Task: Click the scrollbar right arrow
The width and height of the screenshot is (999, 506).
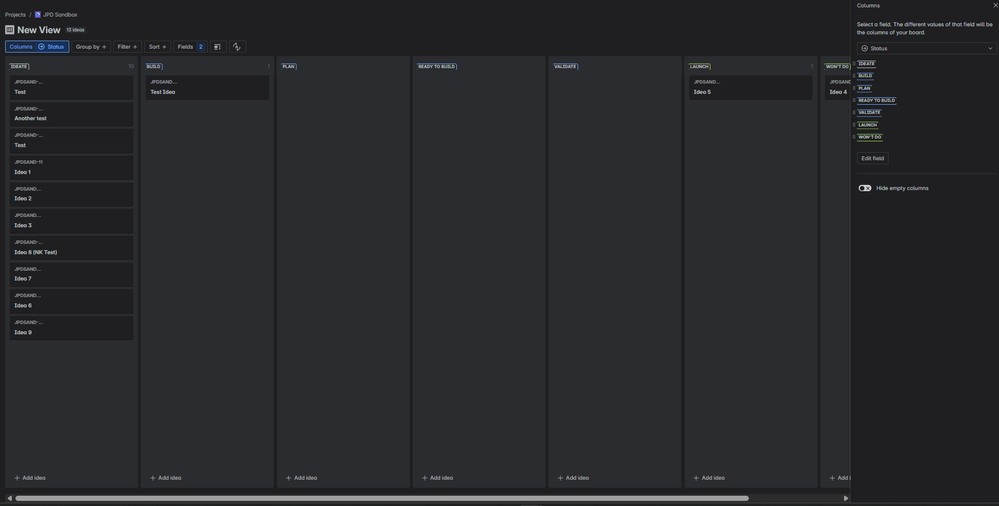Action: [846, 498]
